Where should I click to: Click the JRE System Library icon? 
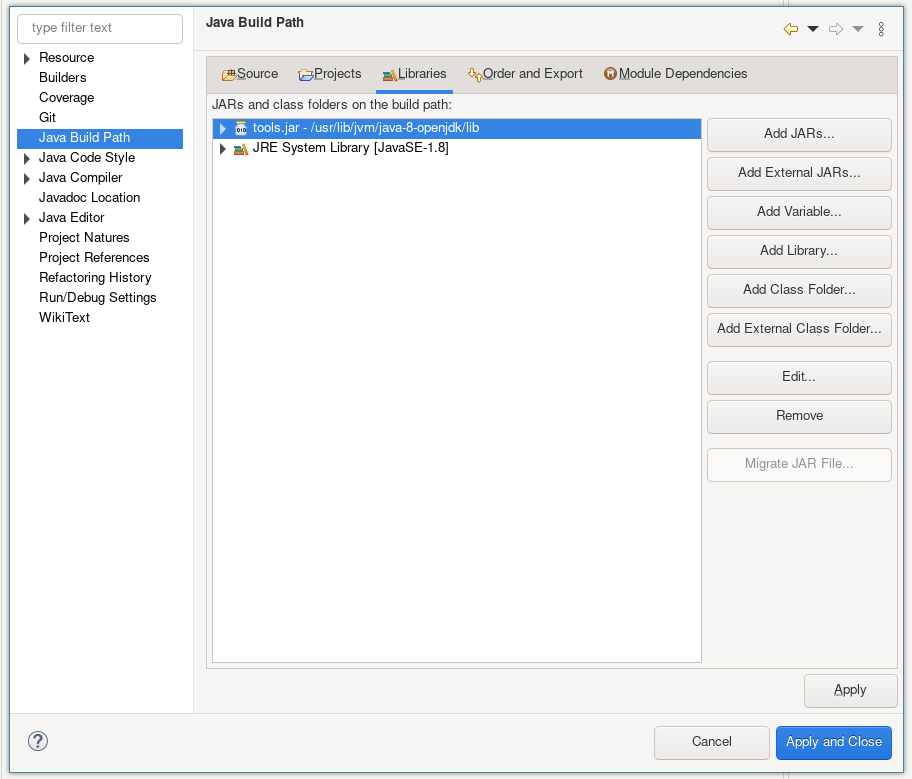(240, 149)
